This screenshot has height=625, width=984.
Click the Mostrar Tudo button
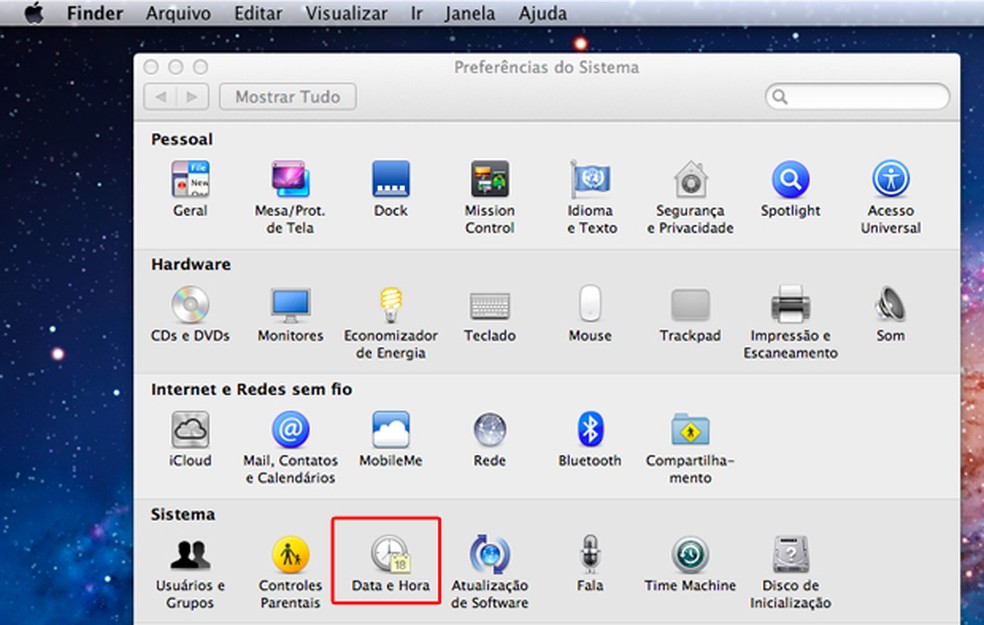pos(288,97)
